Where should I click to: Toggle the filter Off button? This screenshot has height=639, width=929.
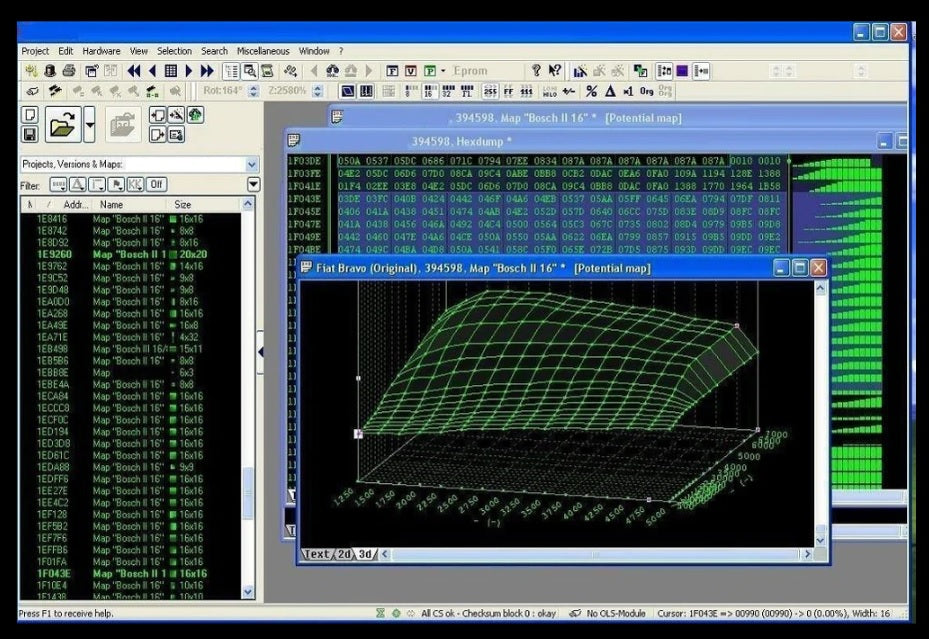tap(156, 185)
